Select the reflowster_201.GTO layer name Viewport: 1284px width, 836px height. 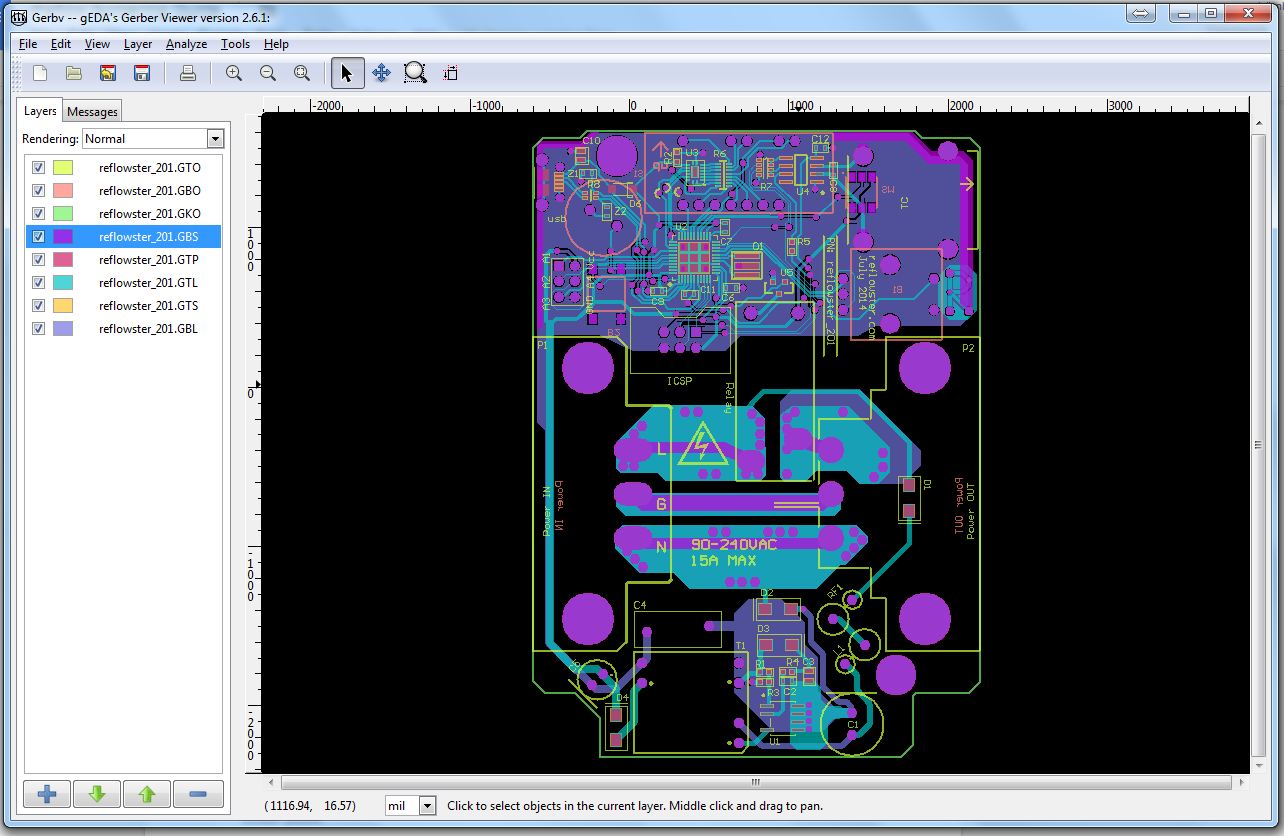[x=150, y=168]
